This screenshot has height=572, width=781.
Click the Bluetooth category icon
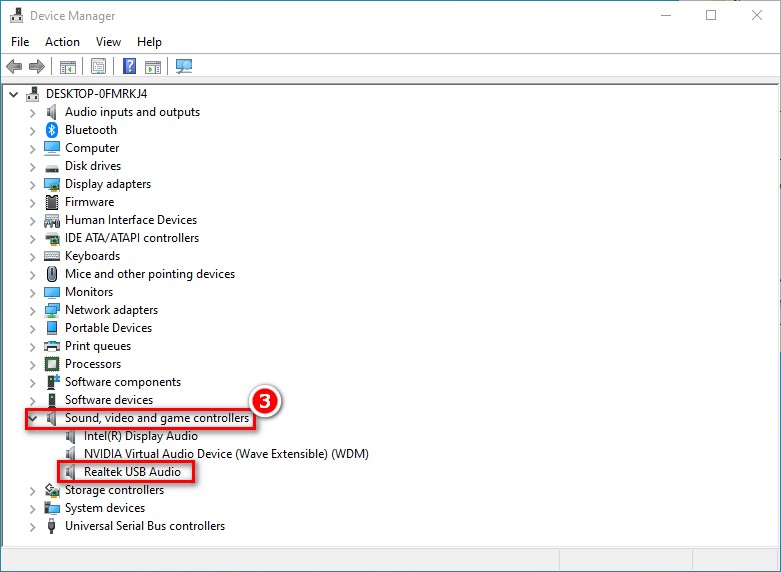click(53, 130)
